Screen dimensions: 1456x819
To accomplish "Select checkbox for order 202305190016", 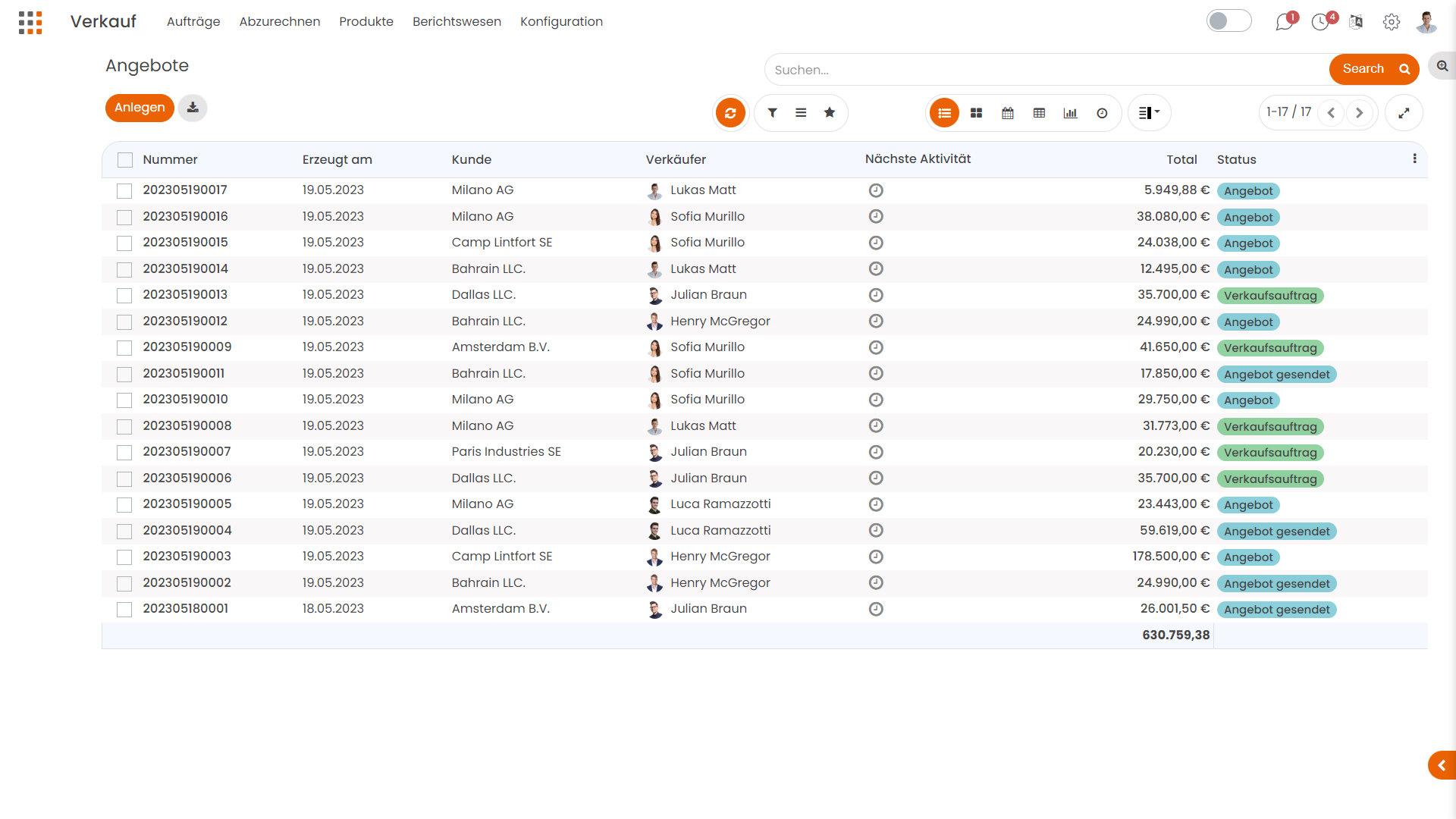I will coord(124,218).
